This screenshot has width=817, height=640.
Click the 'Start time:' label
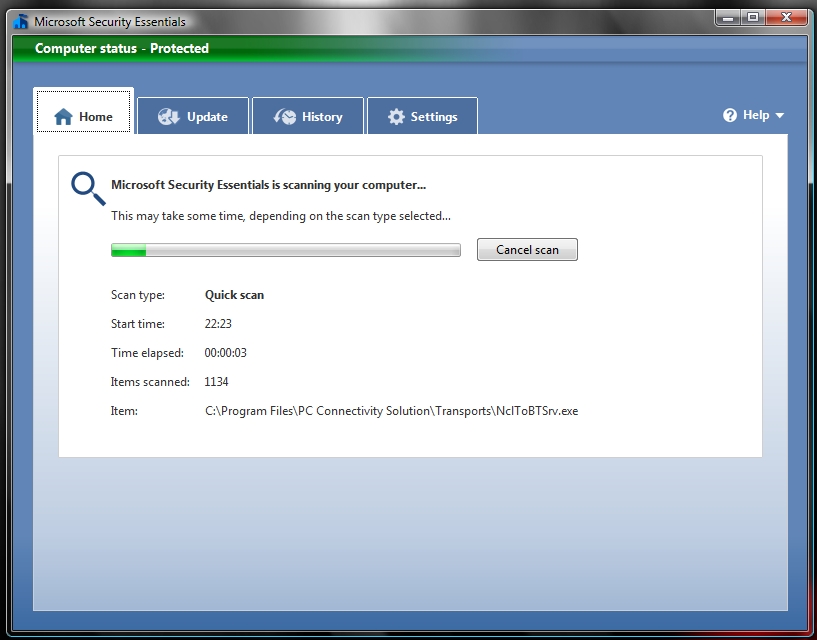[138, 324]
